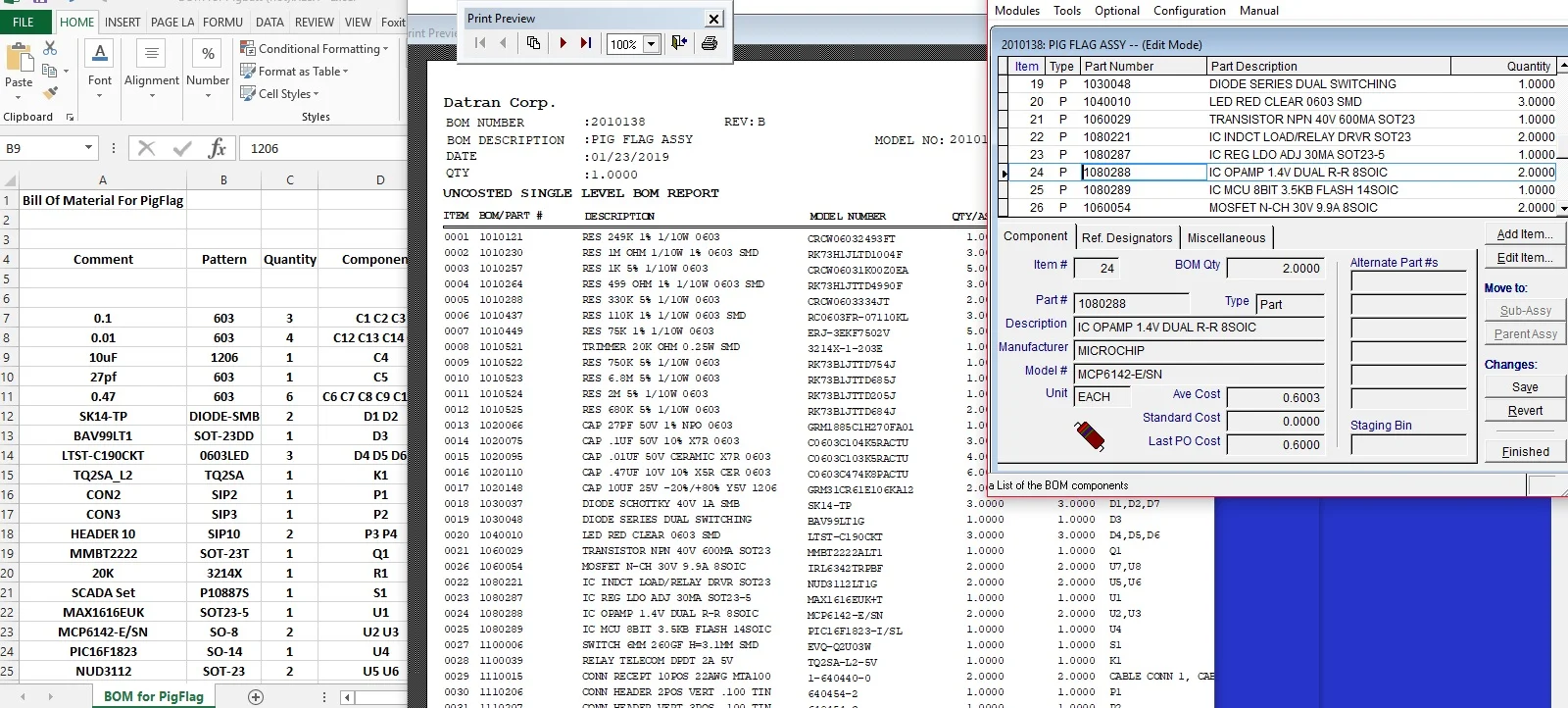1568x708 pixels.
Task: Click the Excel select-all corner triangle
Action: pyautogui.click(x=9, y=180)
